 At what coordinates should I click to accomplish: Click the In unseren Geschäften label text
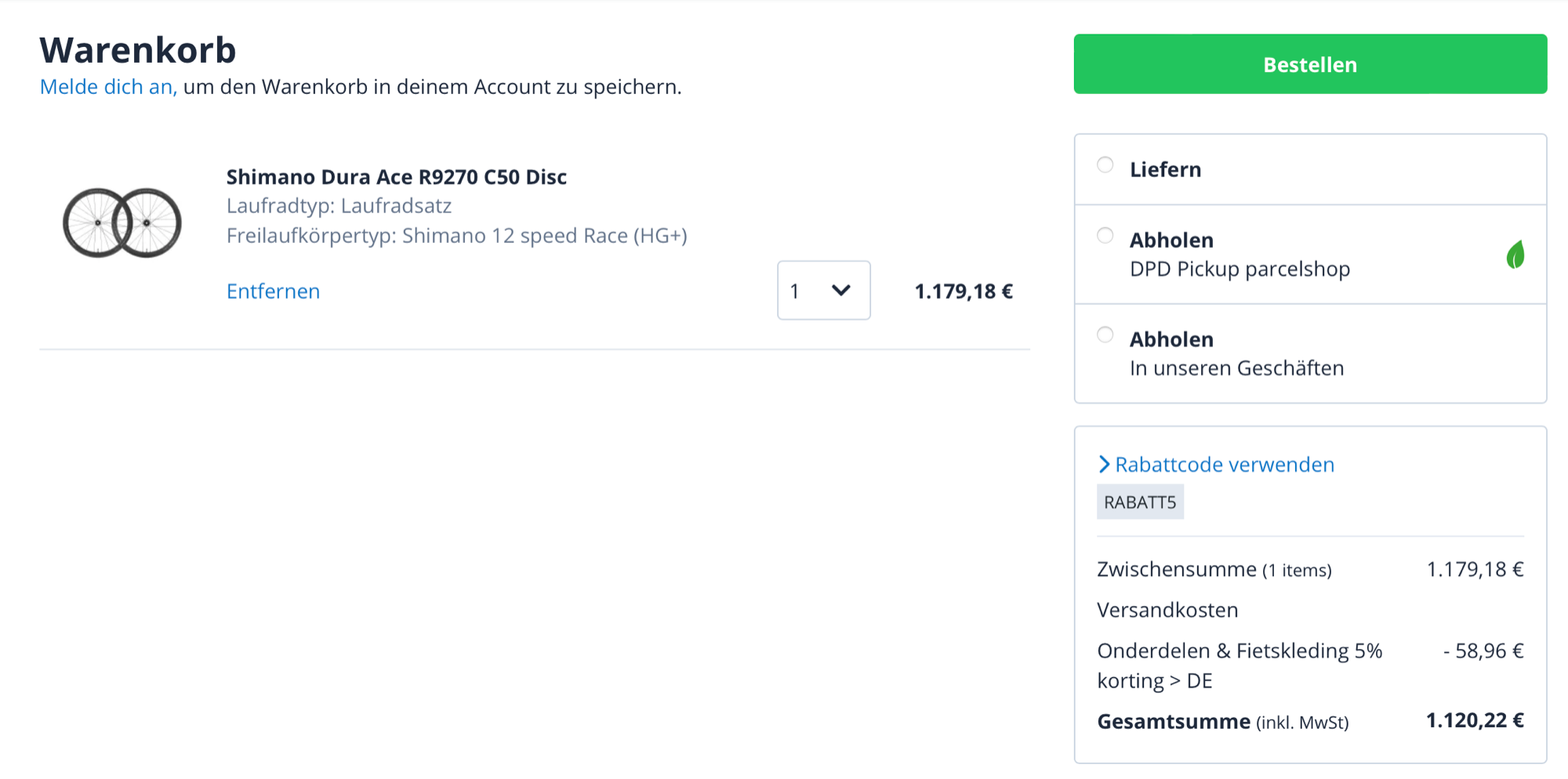pyautogui.click(x=1236, y=368)
